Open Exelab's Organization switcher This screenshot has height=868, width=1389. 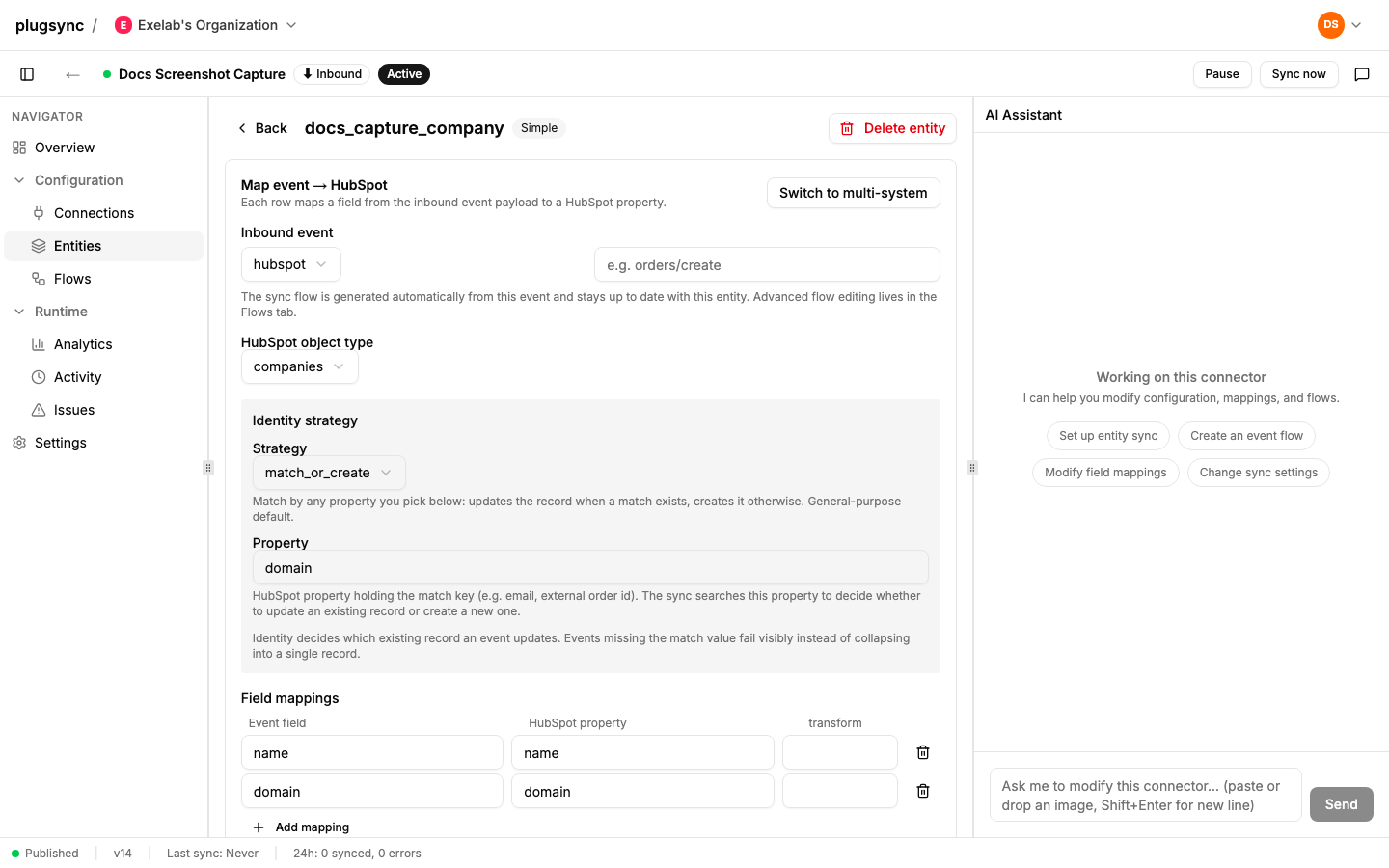[x=205, y=25]
